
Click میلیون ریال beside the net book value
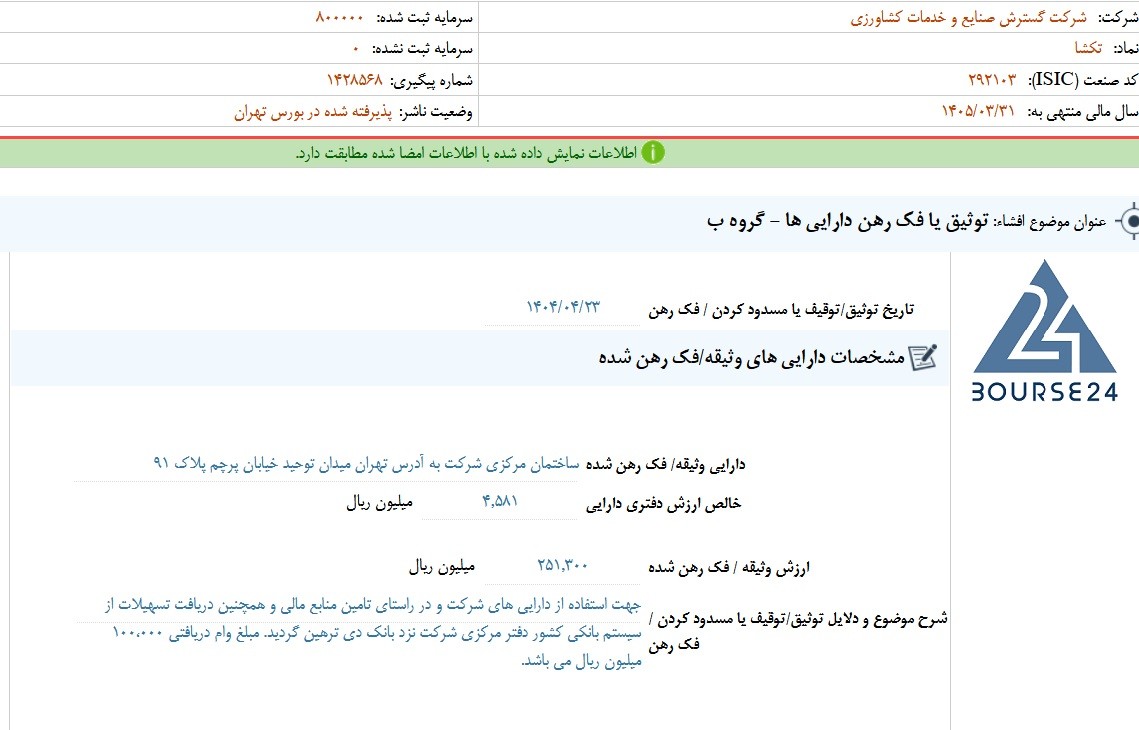pos(379,503)
